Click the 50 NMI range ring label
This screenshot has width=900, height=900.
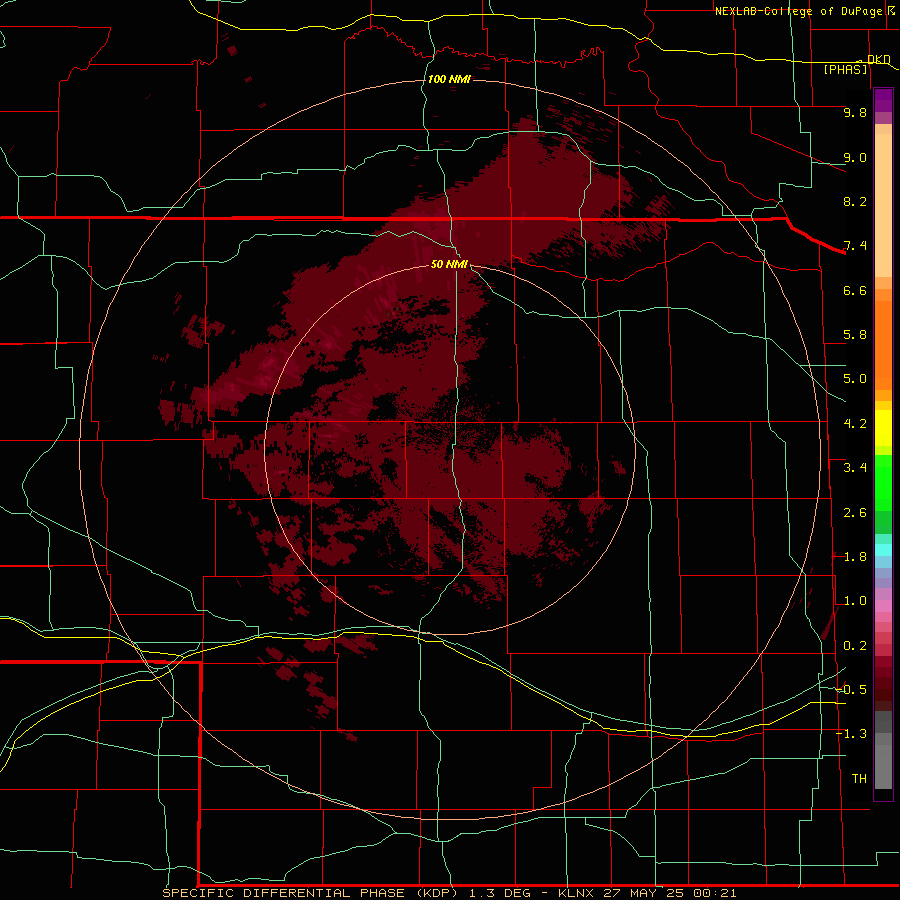coord(449,264)
